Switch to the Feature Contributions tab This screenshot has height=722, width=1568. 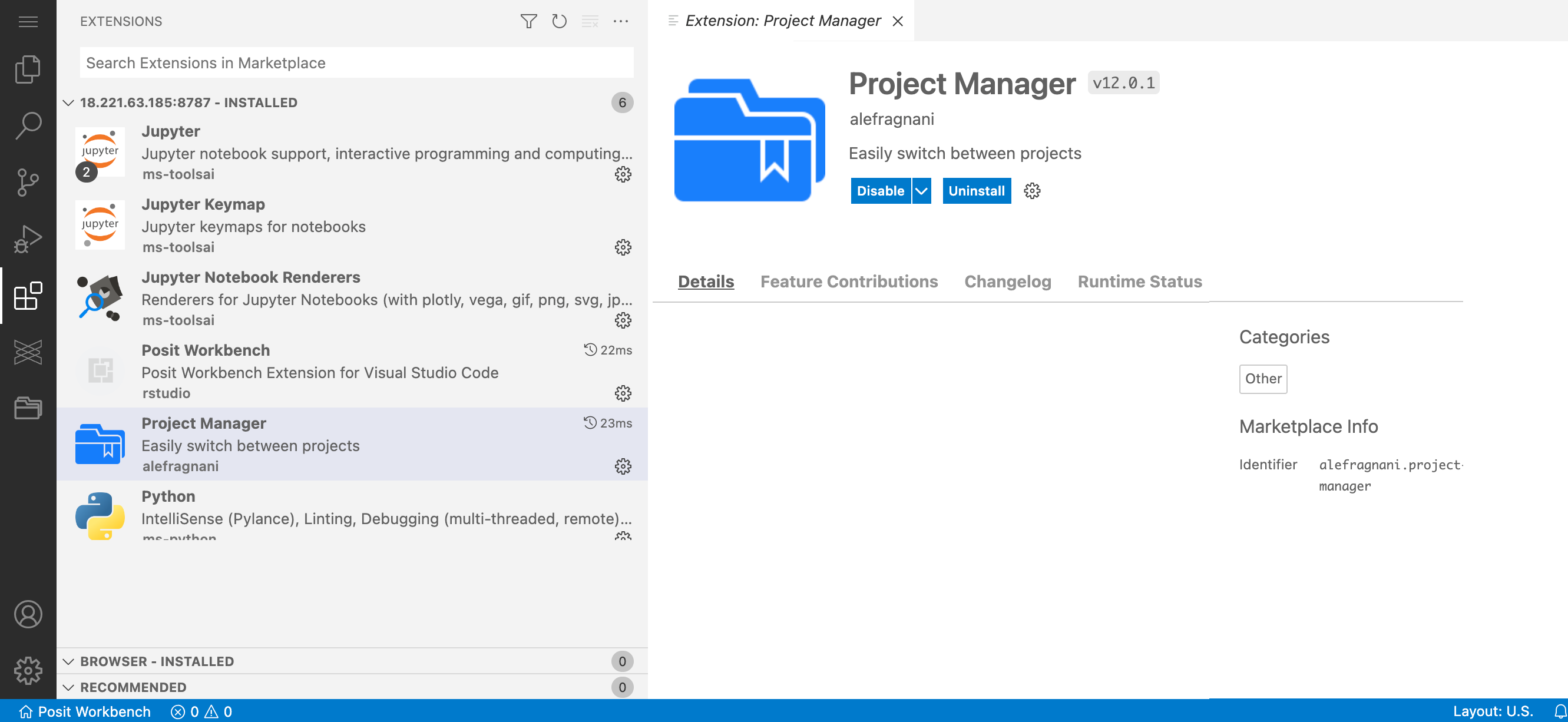[x=849, y=281]
